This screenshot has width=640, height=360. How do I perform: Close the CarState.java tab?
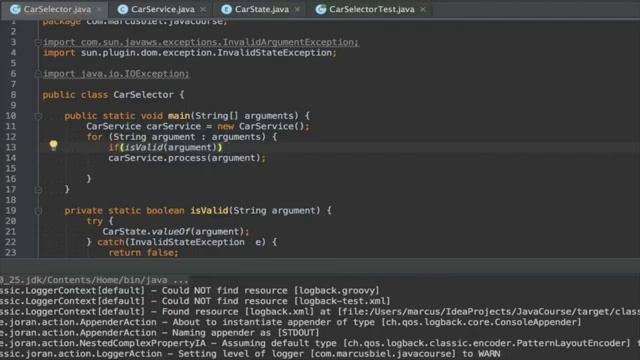coord(297,9)
